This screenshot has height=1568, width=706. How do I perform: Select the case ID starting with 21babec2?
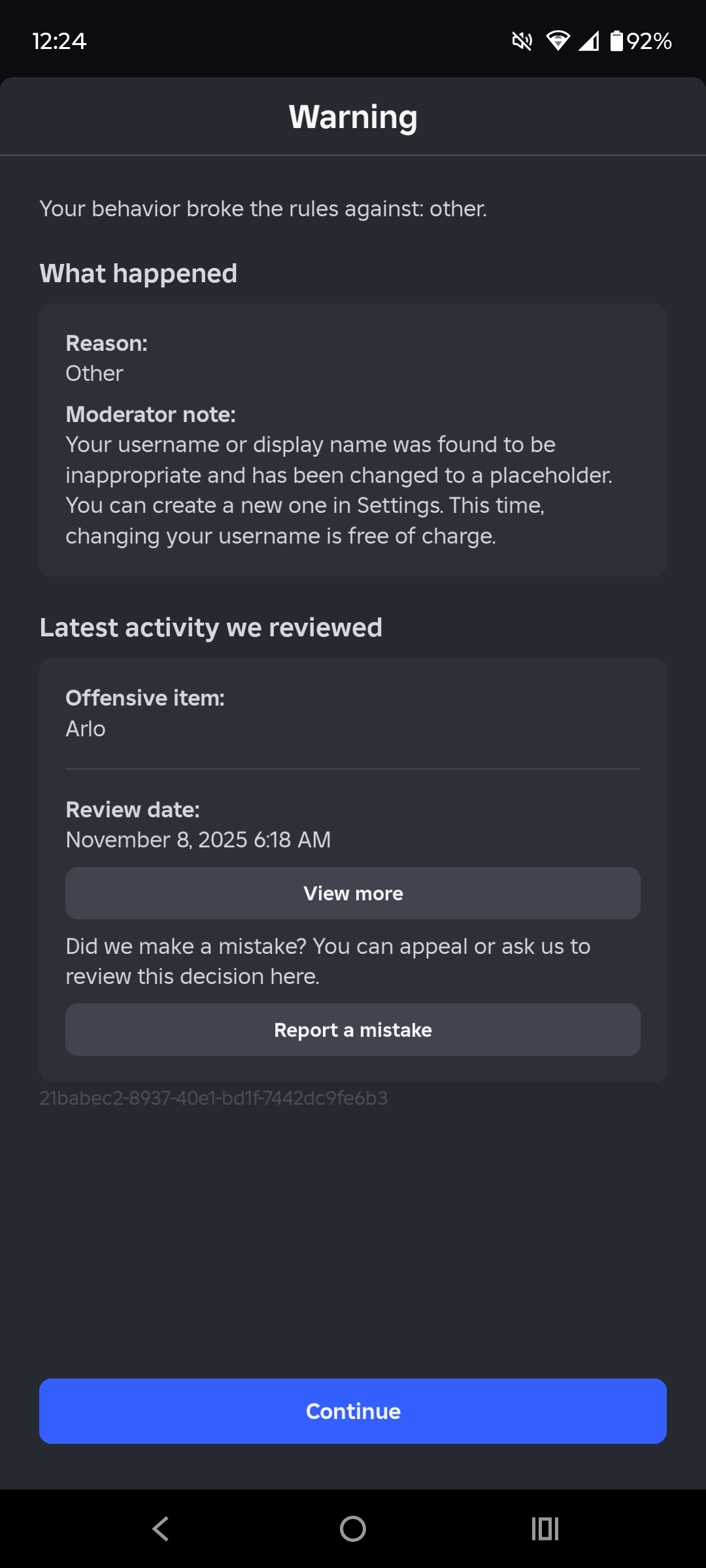[x=213, y=1098]
